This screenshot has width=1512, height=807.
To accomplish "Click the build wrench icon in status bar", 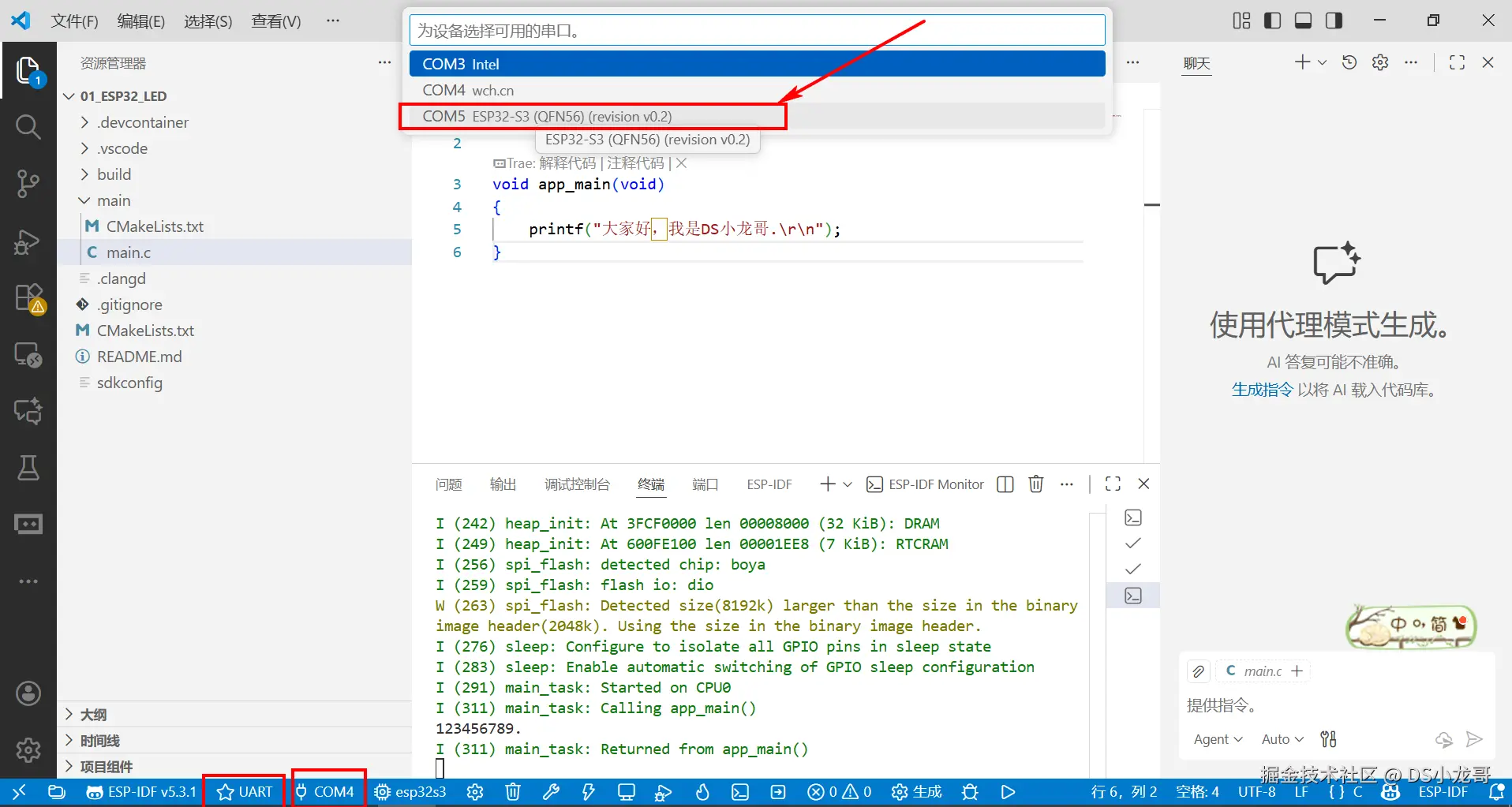I will (551, 792).
